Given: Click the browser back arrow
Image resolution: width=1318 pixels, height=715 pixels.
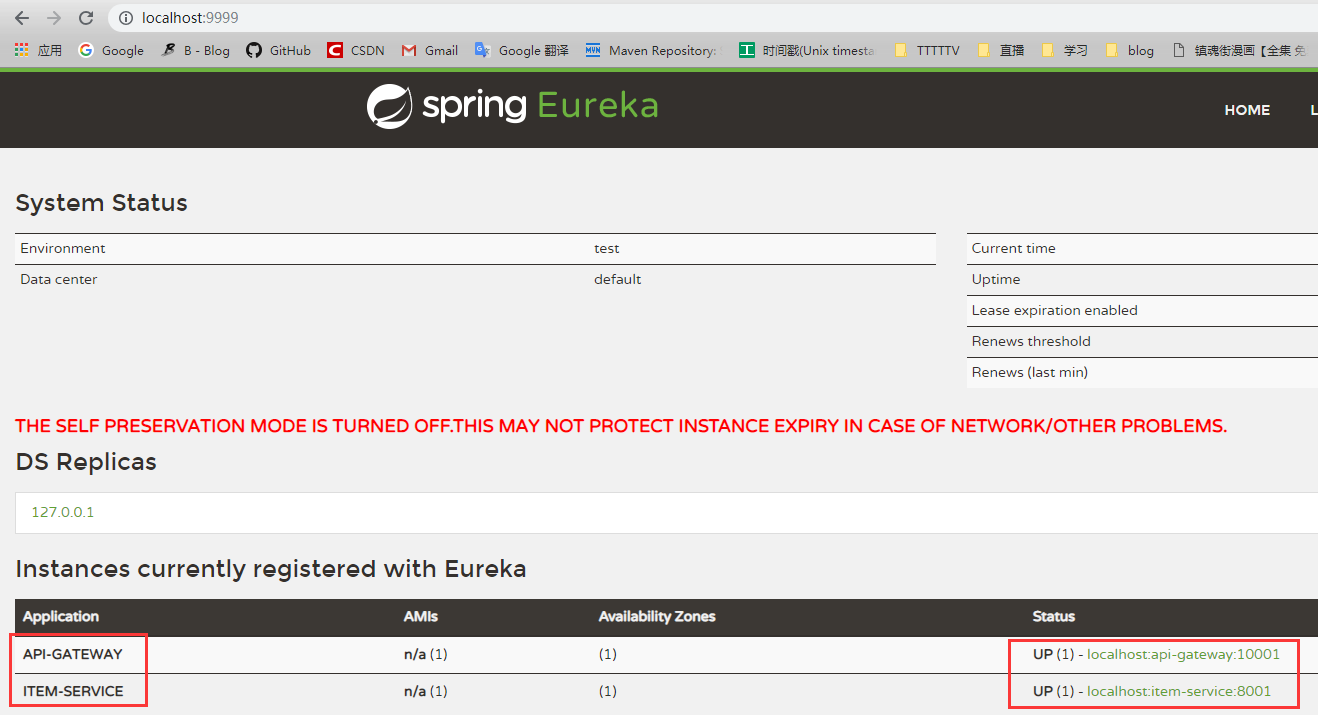Looking at the screenshot, I should 22,18.
